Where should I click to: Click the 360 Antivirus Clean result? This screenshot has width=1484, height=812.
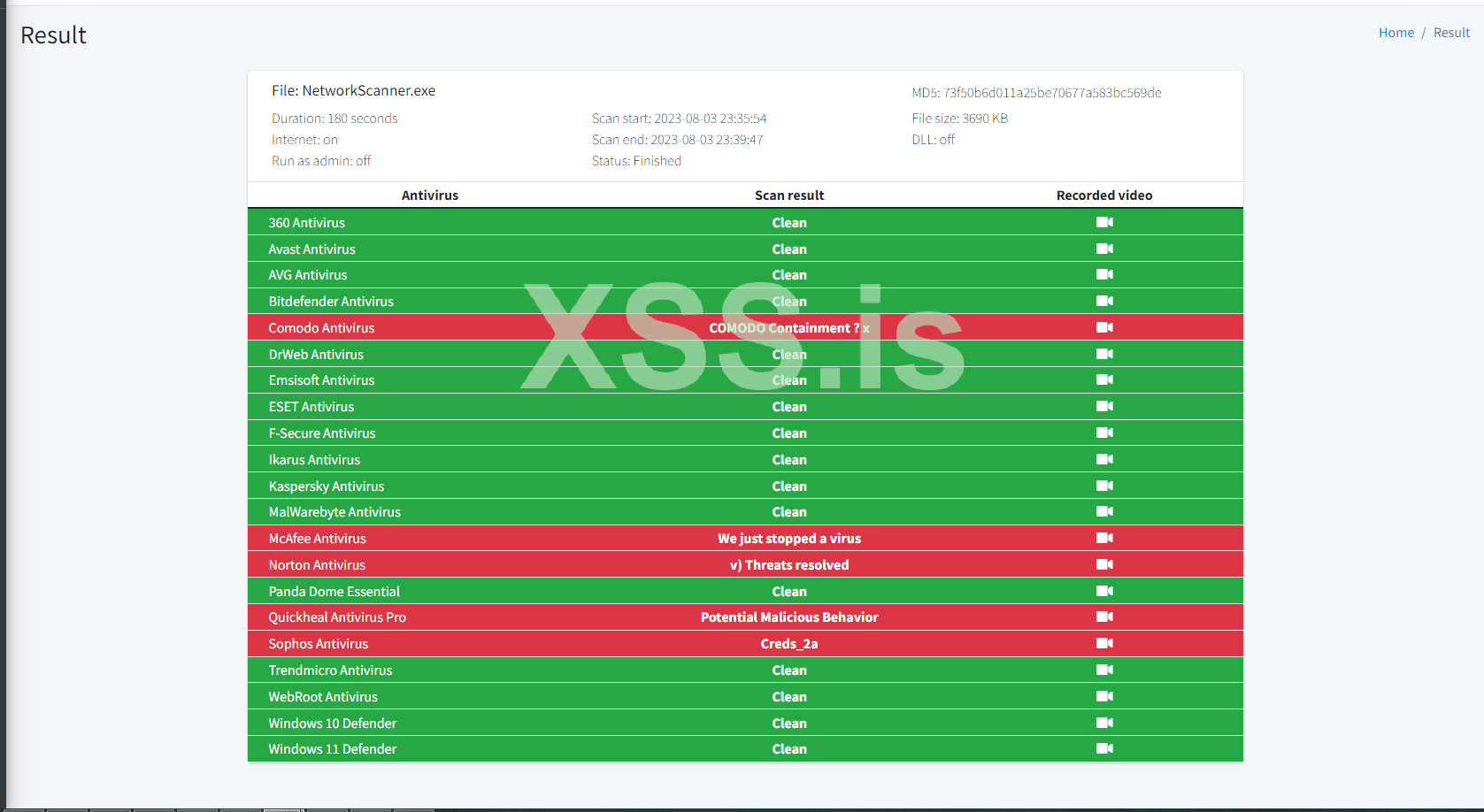pos(789,223)
